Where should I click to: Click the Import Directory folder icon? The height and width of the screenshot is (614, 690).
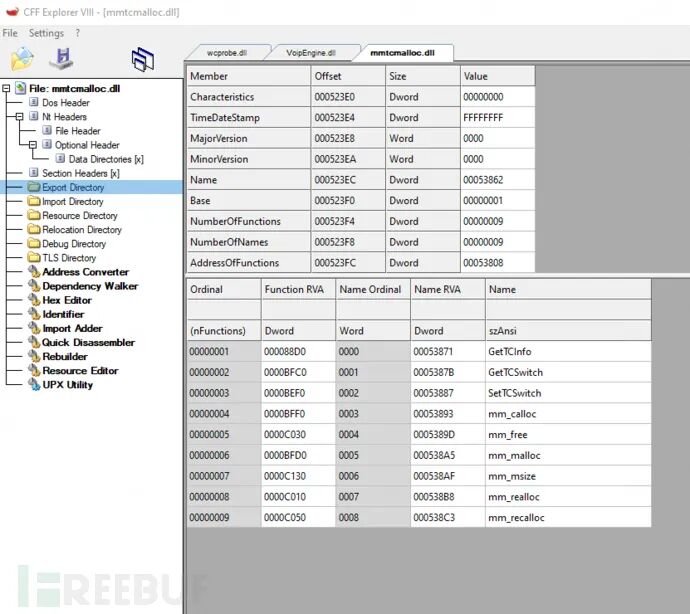pos(34,201)
